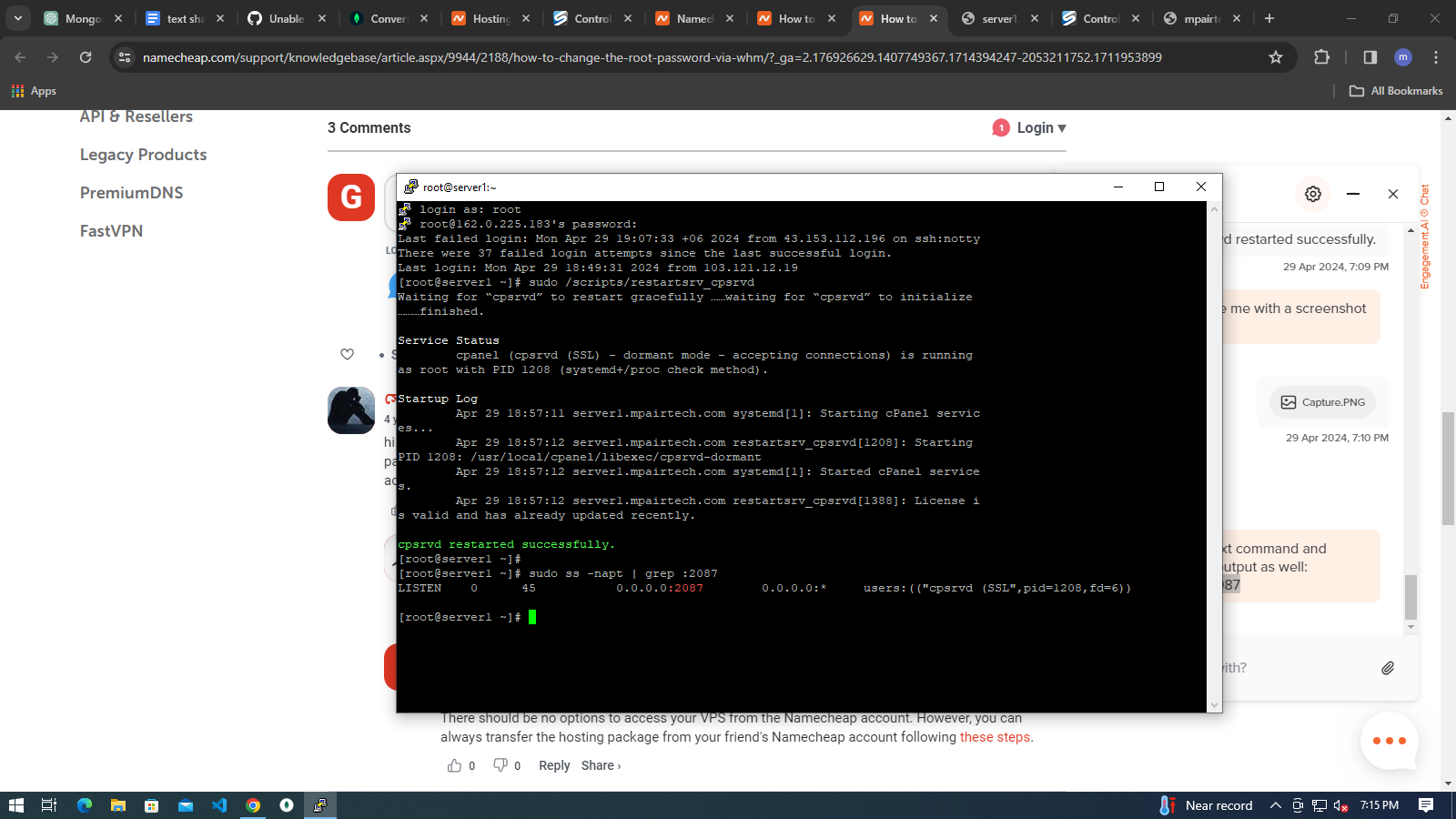The image size is (1456, 819).
Task: Bookmark this page with the star icon
Action: [1276, 57]
